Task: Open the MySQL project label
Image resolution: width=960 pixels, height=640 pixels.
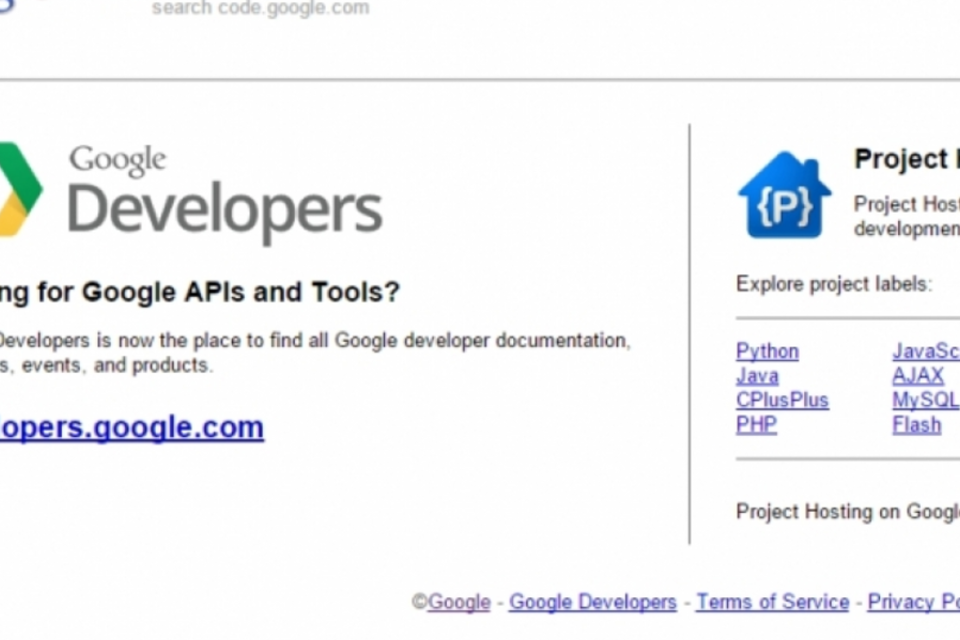Action: (926, 400)
